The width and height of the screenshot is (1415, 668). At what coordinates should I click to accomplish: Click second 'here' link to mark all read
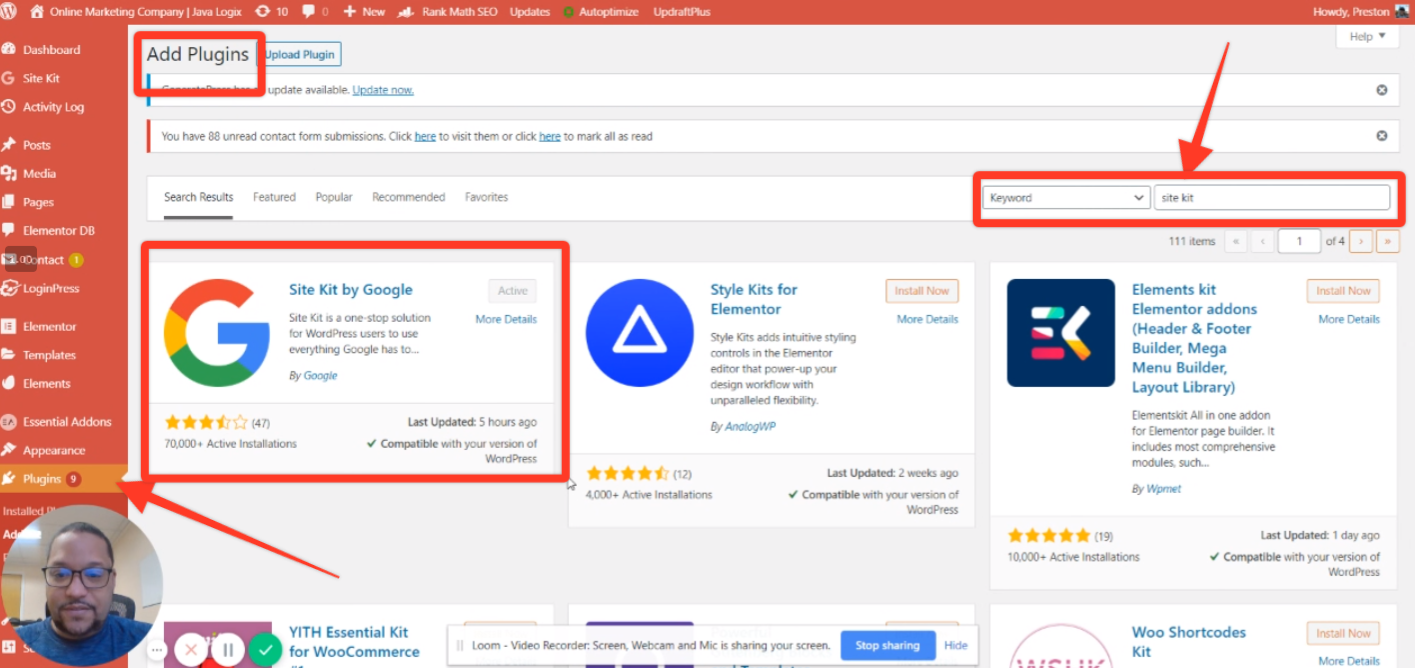pos(550,136)
